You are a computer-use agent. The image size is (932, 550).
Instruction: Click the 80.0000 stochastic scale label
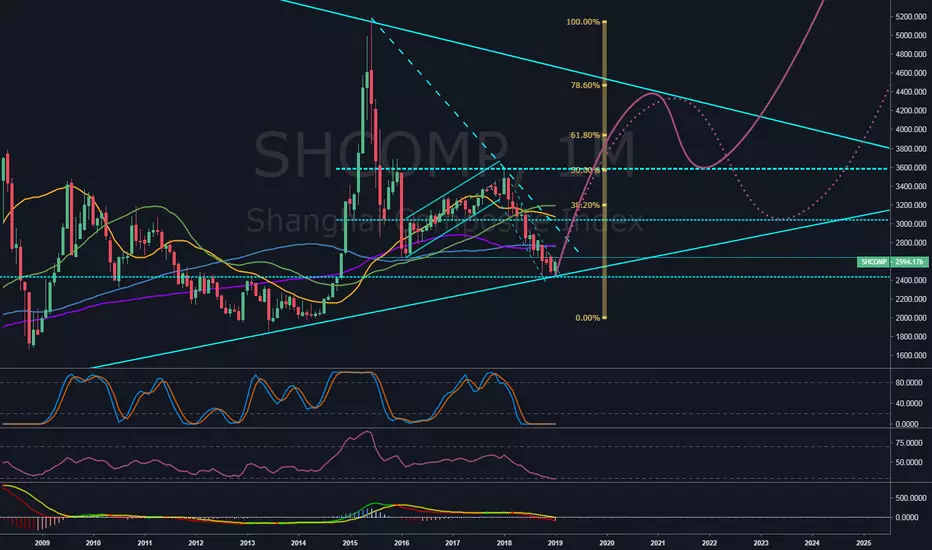[909, 383]
